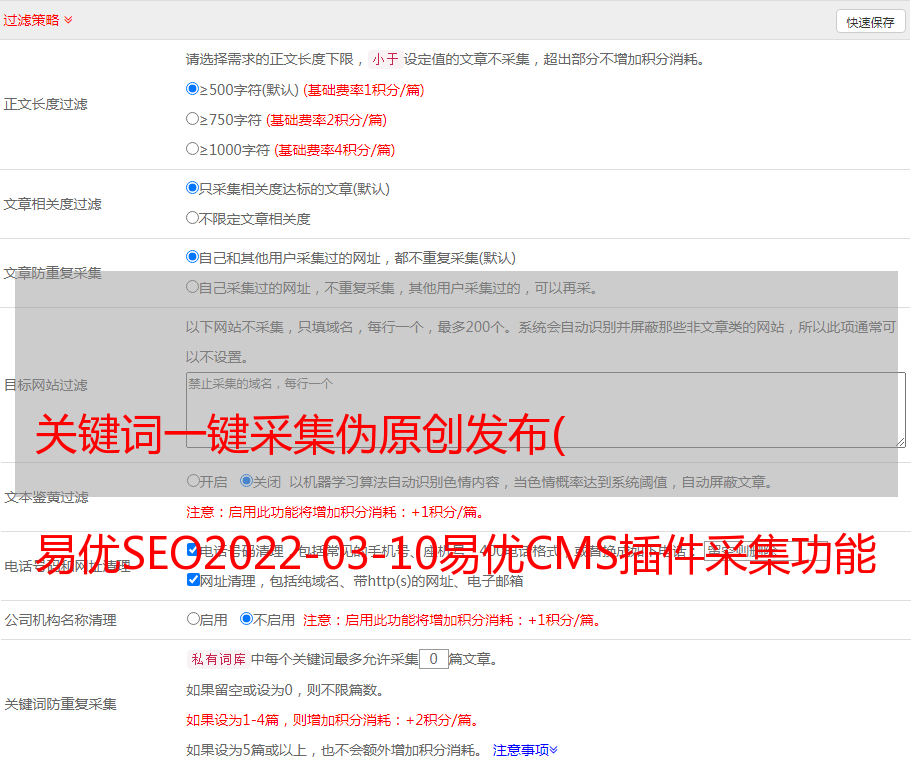Image resolution: width=912 pixels, height=768 pixels.
Task: Click the text 如果设为5篇或以上 line
Action: pos(334,750)
